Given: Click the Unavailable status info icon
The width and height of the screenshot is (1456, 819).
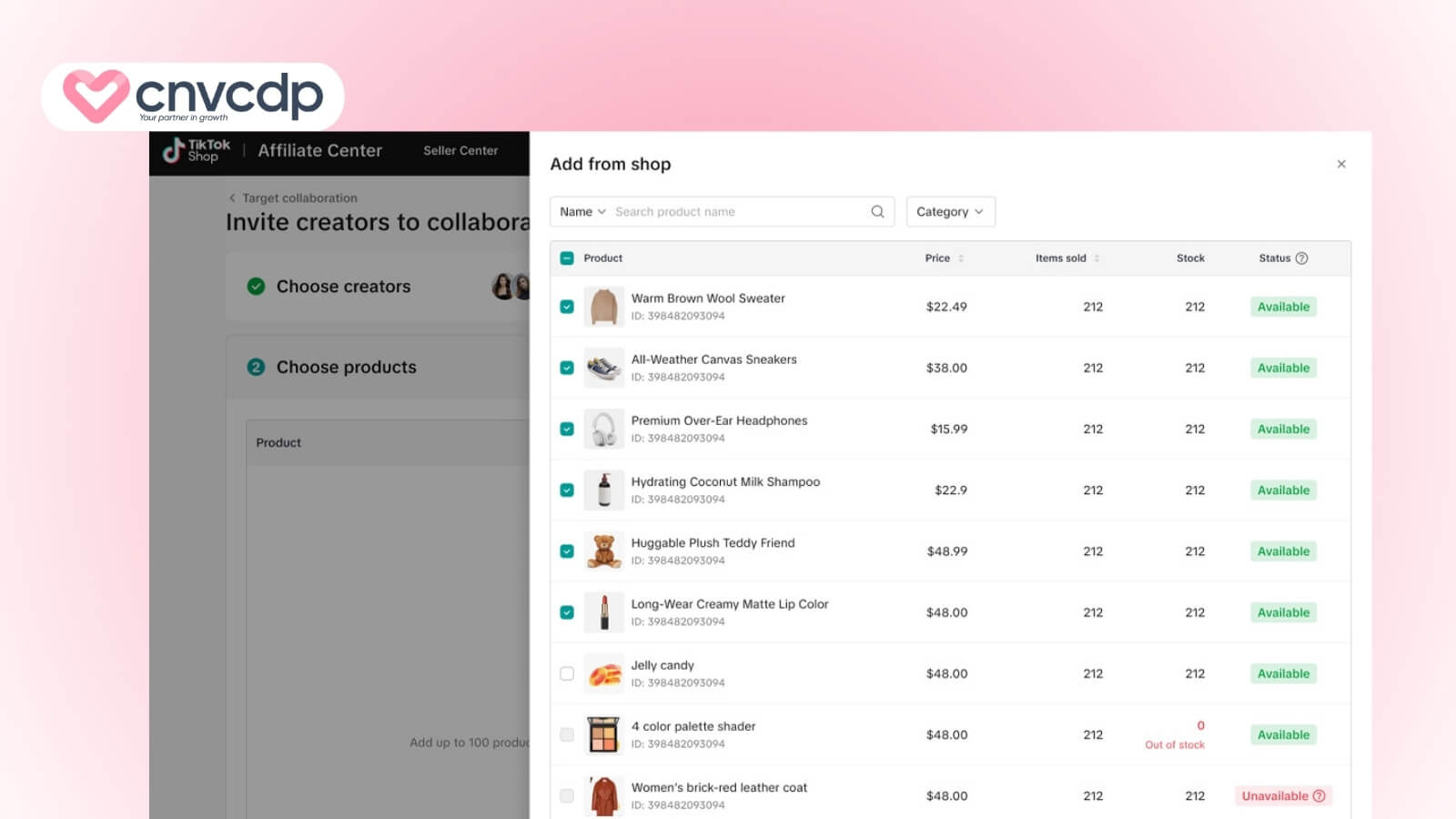Looking at the screenshot, I should [x=1319, y=796].
